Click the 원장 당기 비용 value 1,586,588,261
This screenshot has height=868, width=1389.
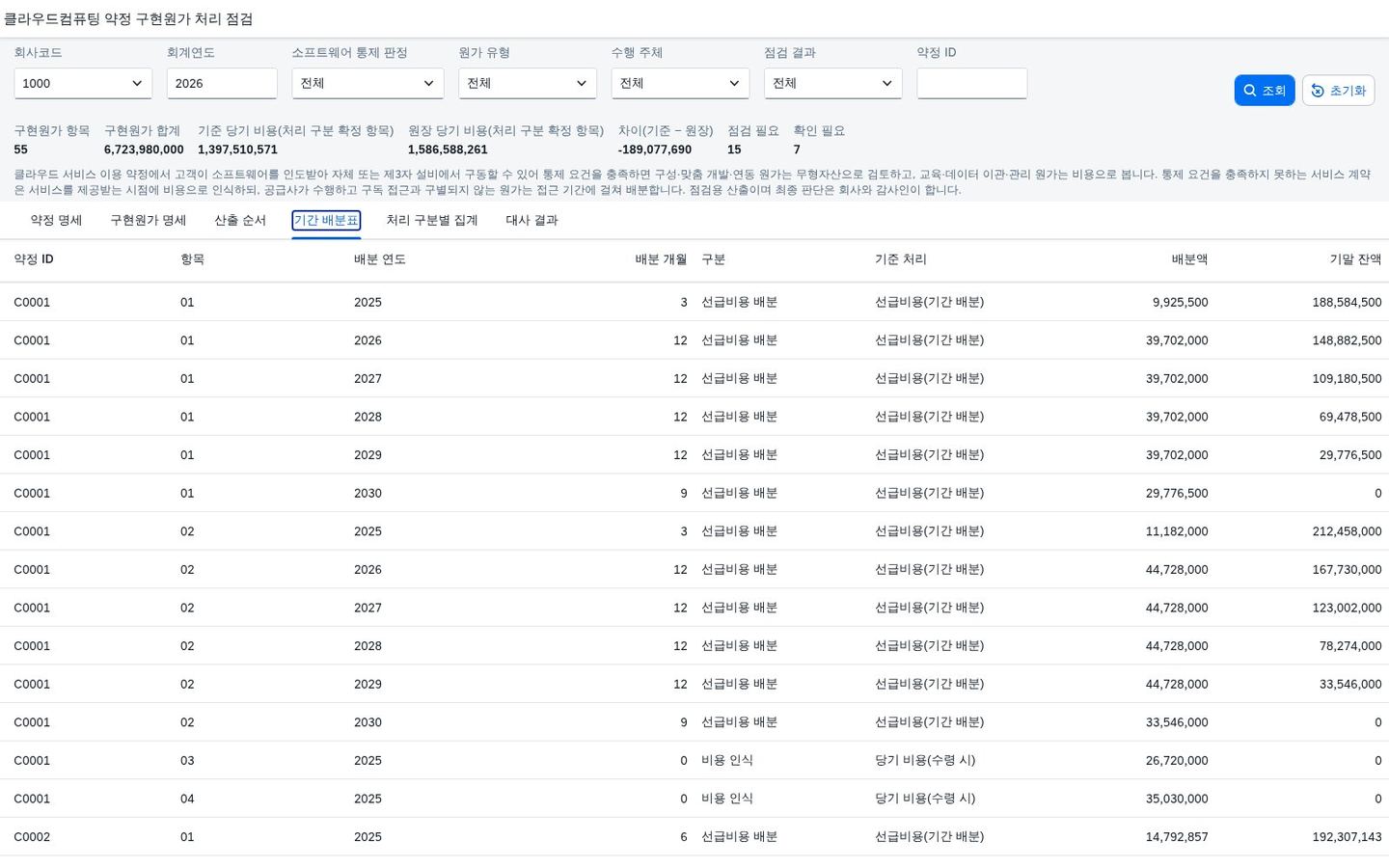(448, 149)
